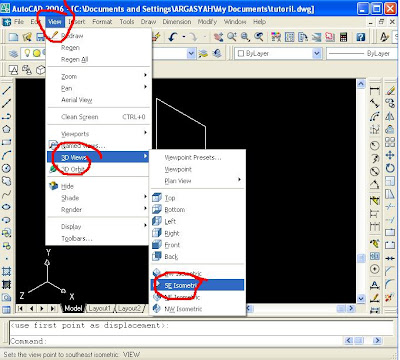Image resolution: width=400 pixels, height=360 pixels.
Task: Open the View menu
Action: click(54, 22)
